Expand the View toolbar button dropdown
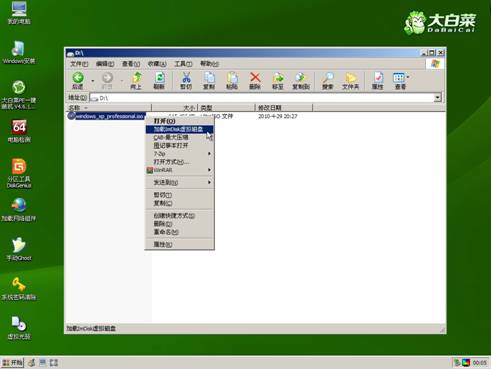The height and width of the screenshot is (369, 491). pyautogui.click(x=408, y=78)
